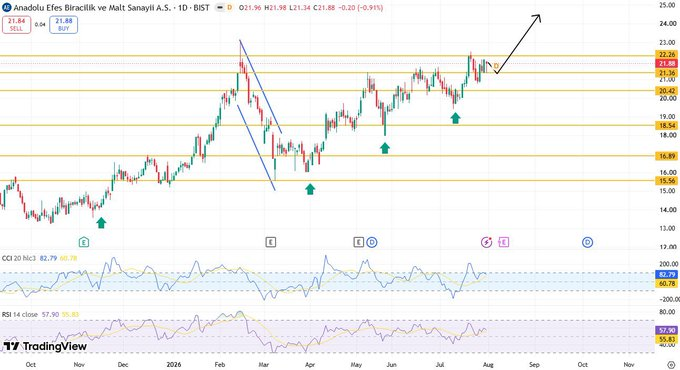
Task: Click the Aug label on time axis
Action: click(488, 364)
